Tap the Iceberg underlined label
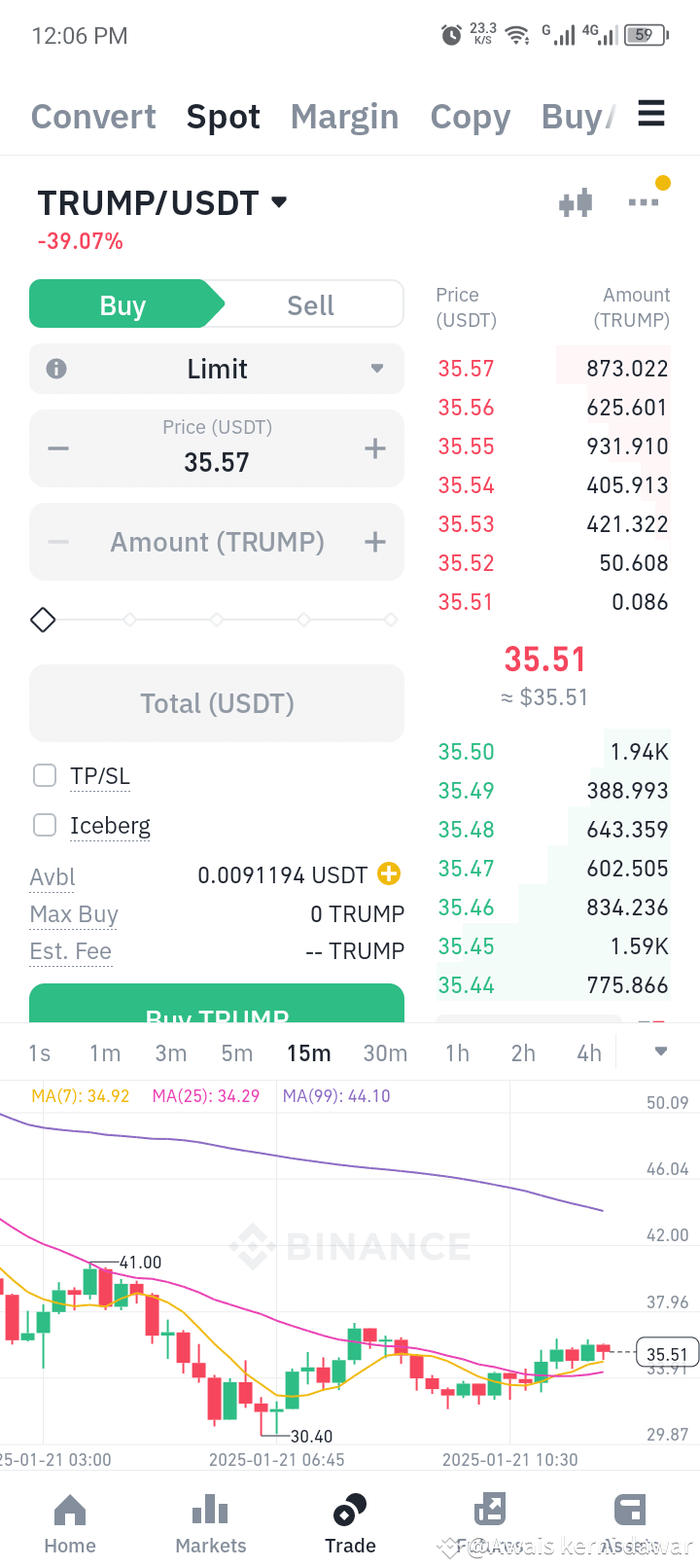Image resolution: width=700 pixels, height=1568 pixels. click(110, 826)
